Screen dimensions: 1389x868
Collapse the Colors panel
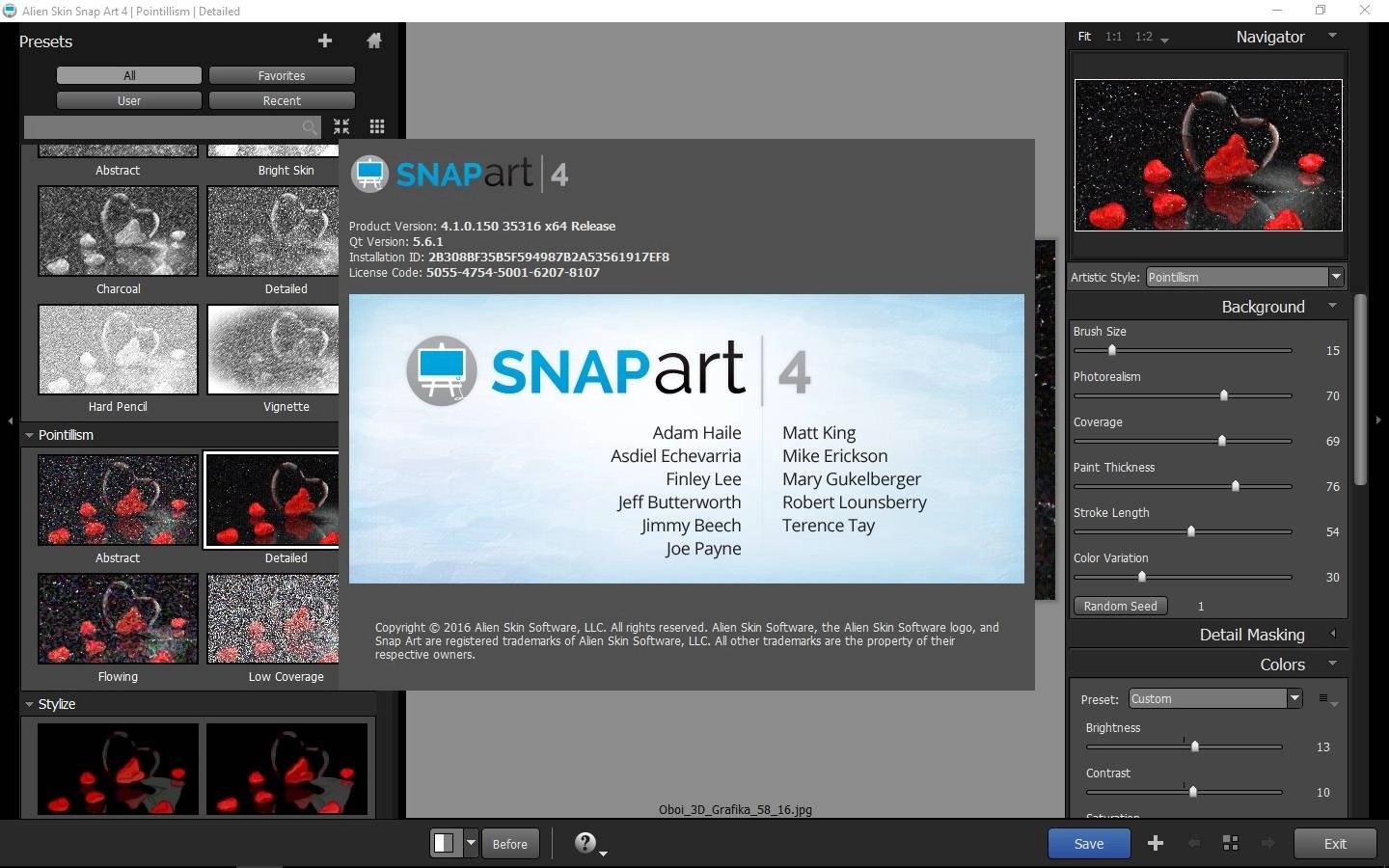click(1333, 664)
